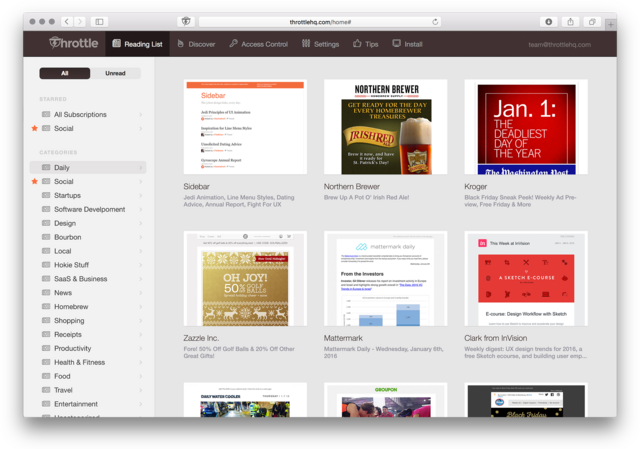Add a new tab with plus button
Image resolution: width=640 pixels, height=449 pixels.
coord(611,24)
